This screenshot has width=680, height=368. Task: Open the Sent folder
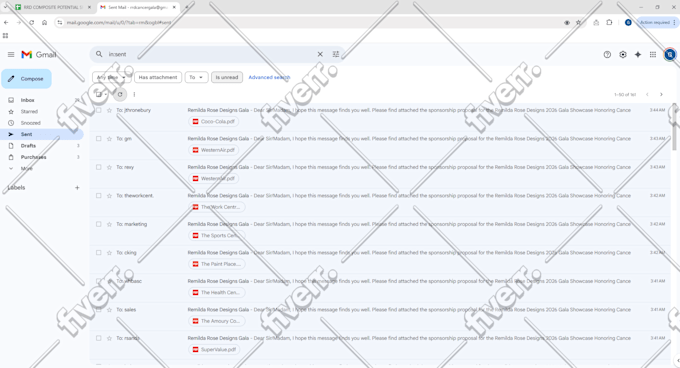[26, 134]
